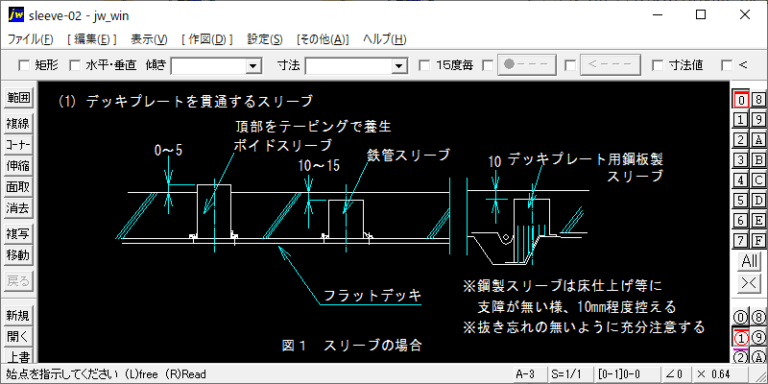Select the 移動 (move) tool
The image size is (768, 384).
click(x=18, y=255)
